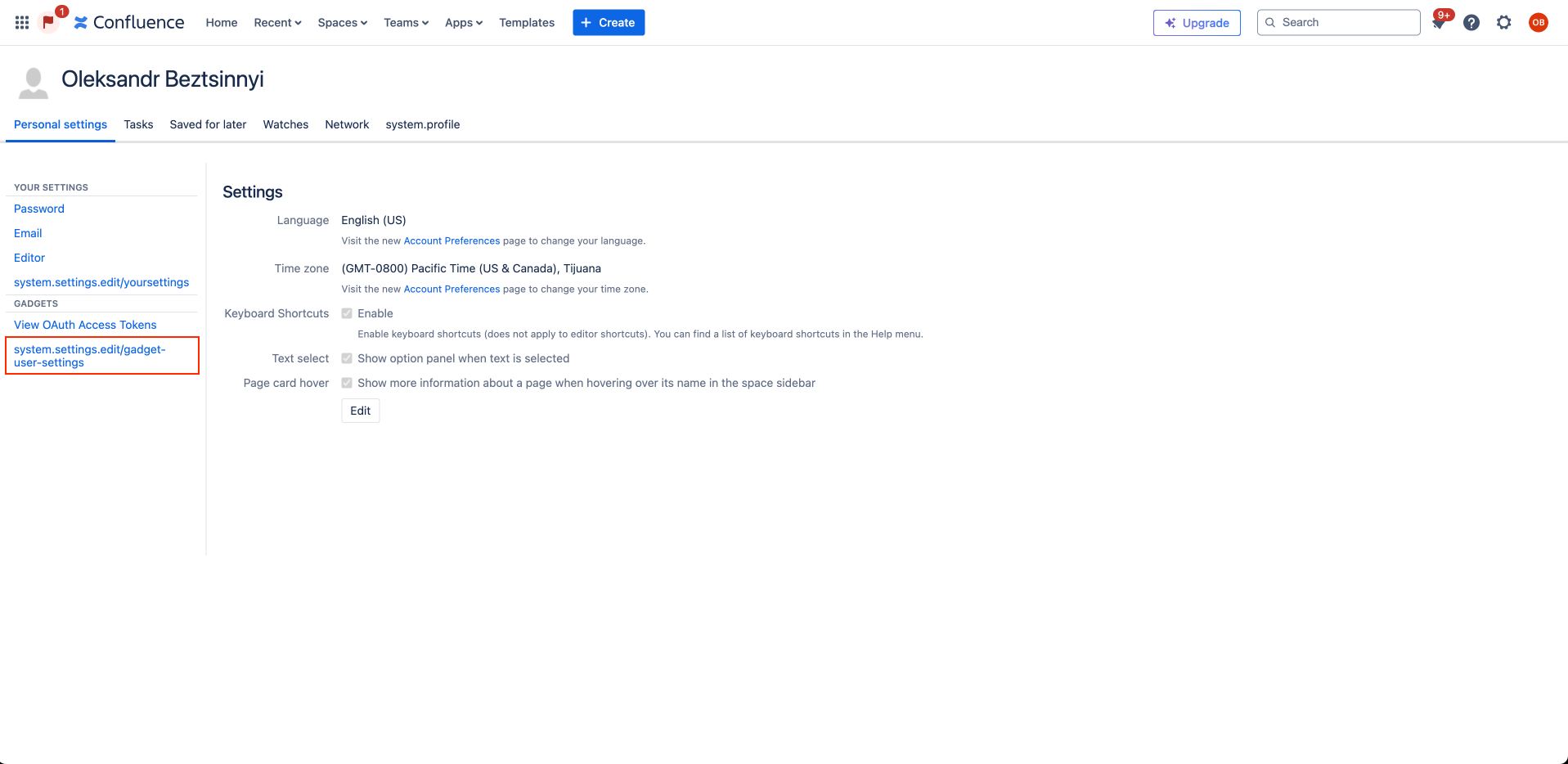Click Account Preferences link under Language

[452, 240]
